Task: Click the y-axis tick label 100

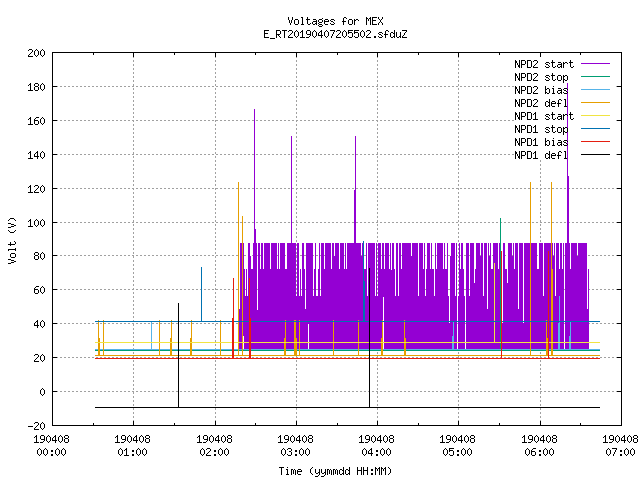Action: (36, 223)
